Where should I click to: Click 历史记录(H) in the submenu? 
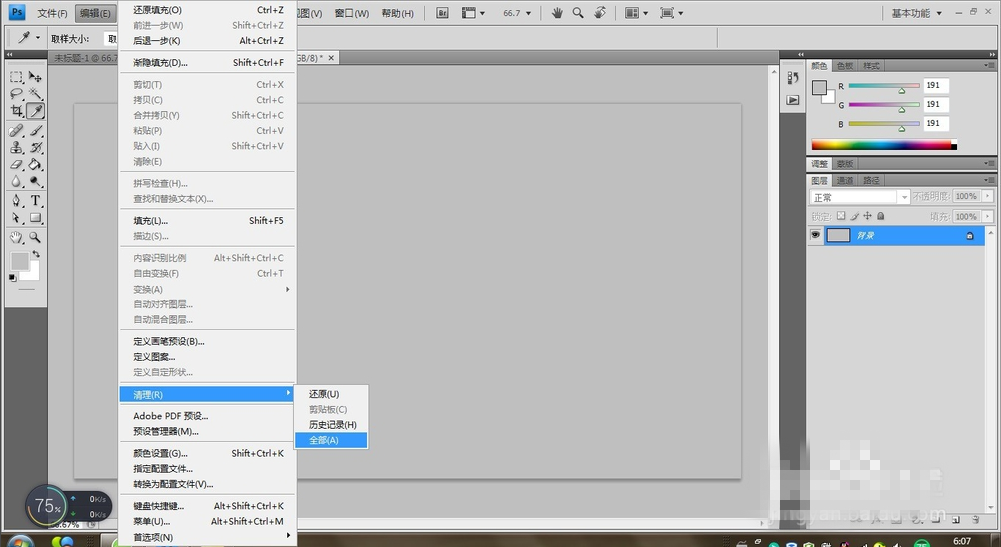tap(332, 425)
